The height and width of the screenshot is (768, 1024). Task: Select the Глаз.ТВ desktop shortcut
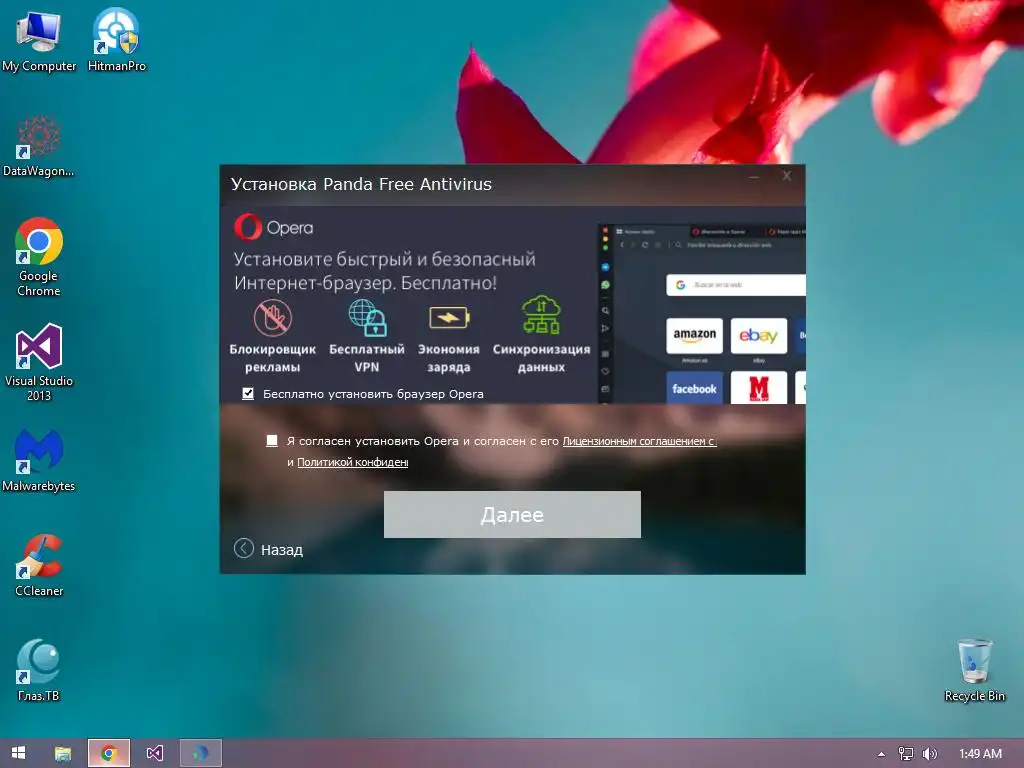(39, 671)
